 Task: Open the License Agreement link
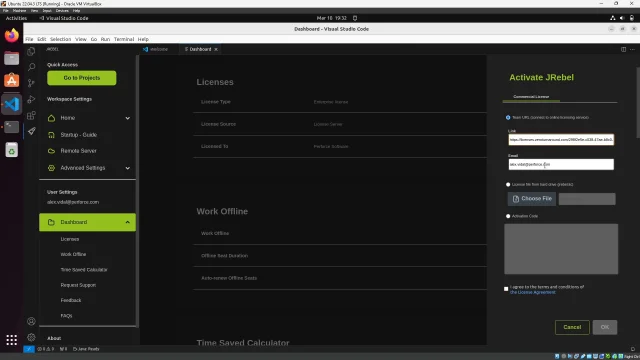tap(533, 293)
